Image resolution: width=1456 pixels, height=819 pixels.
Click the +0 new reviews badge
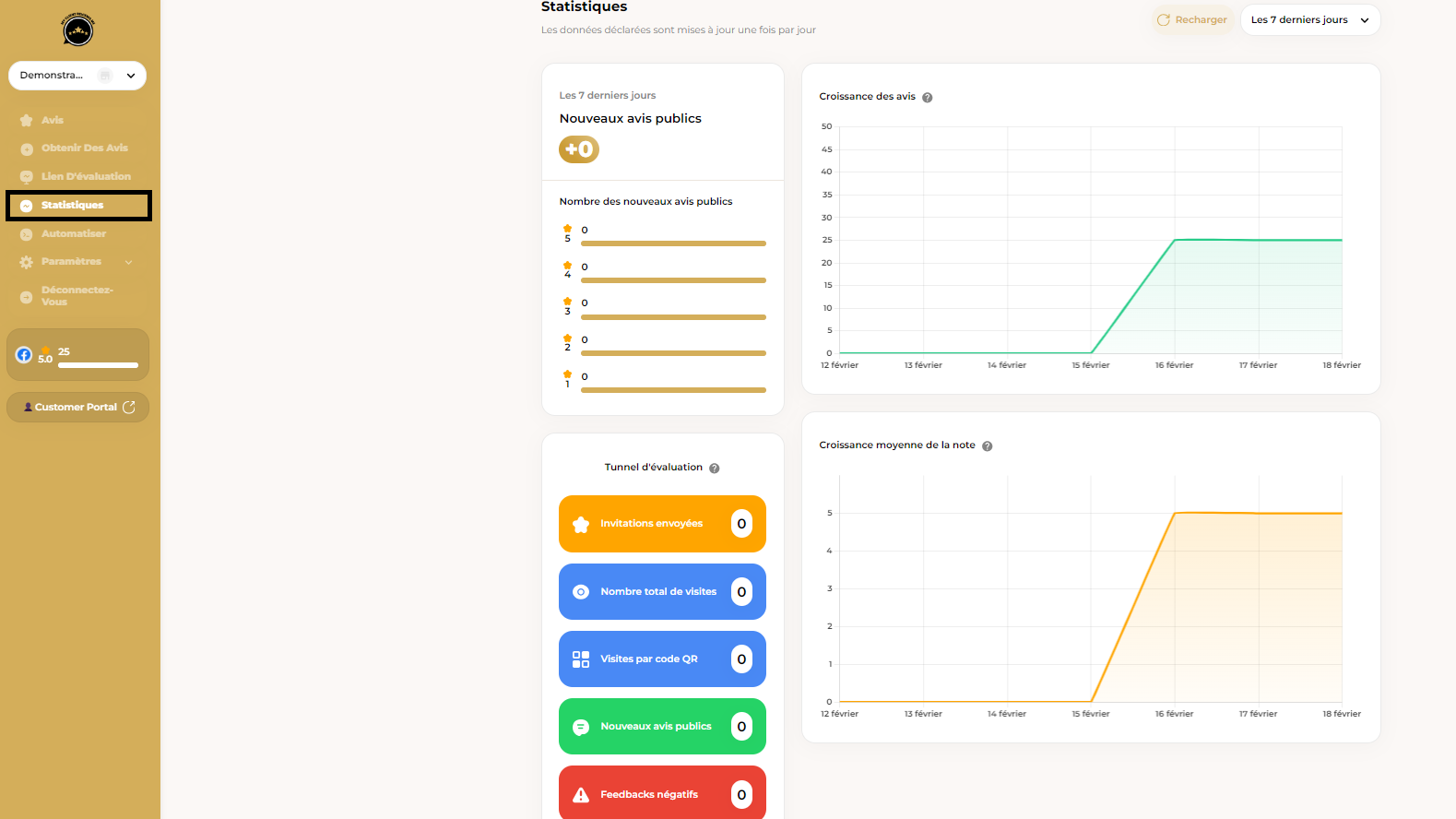pyautogui.click(x=579, y=149)
